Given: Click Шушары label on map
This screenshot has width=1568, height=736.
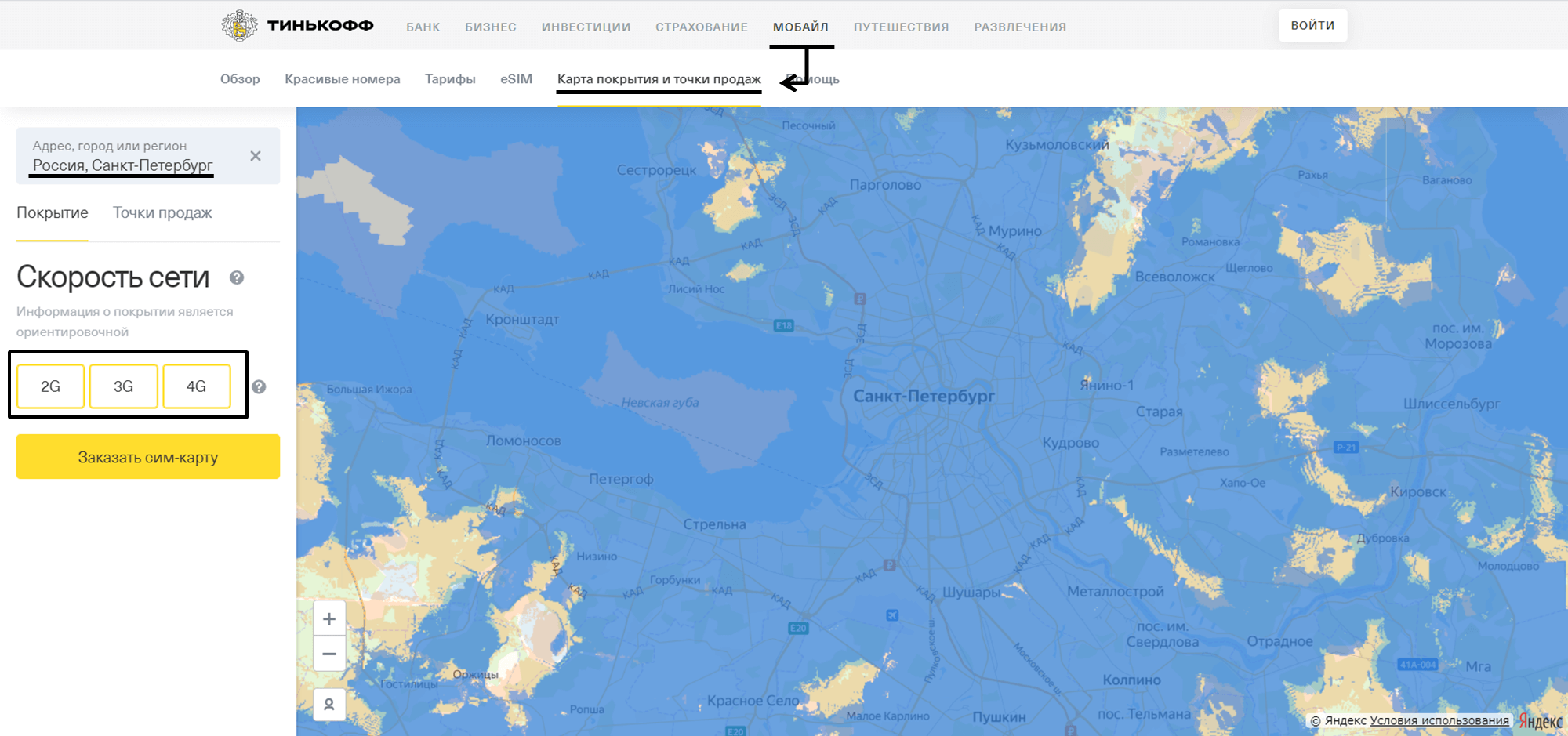Looking at the screenshot, I should 971,593.
